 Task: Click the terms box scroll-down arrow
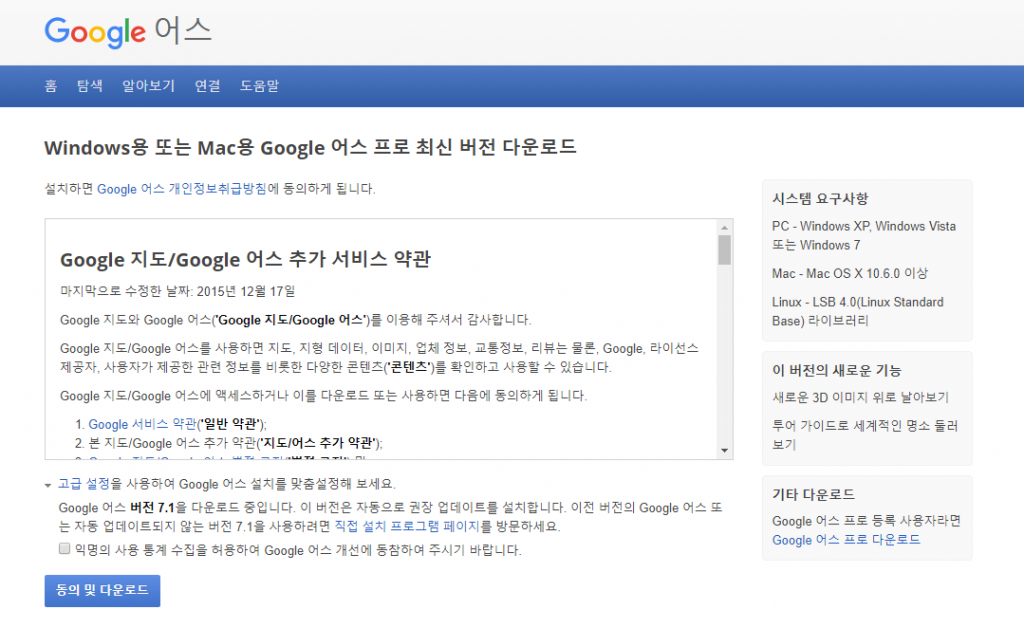click(724, 451)
